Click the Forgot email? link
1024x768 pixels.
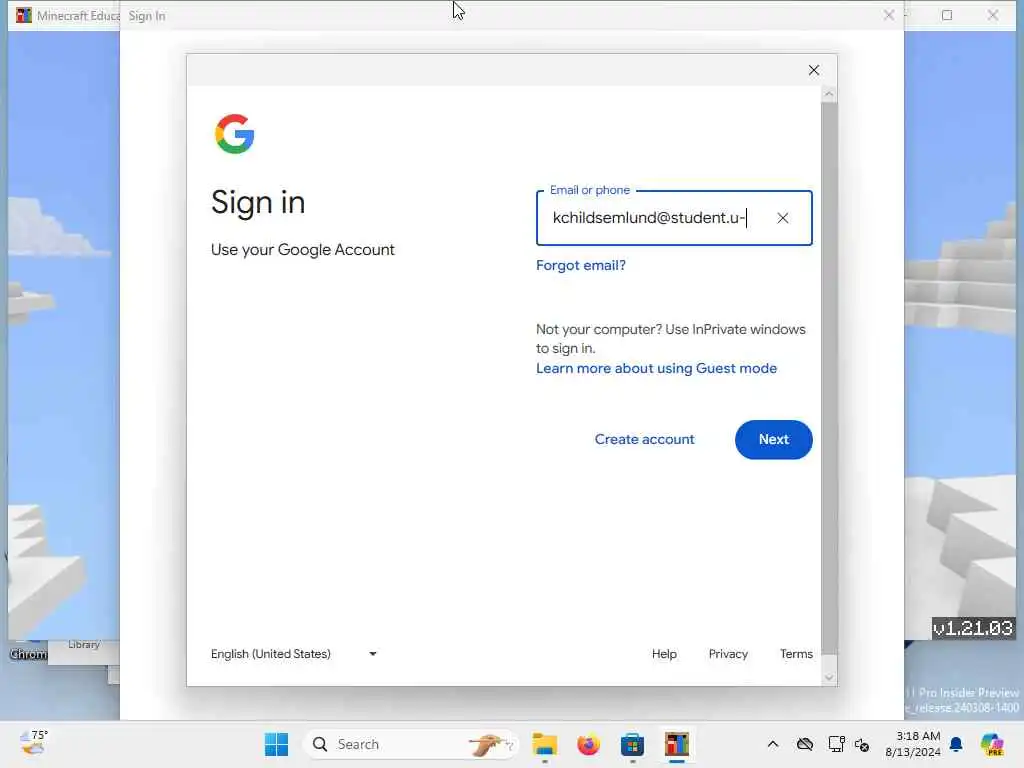tap(581, 265)
